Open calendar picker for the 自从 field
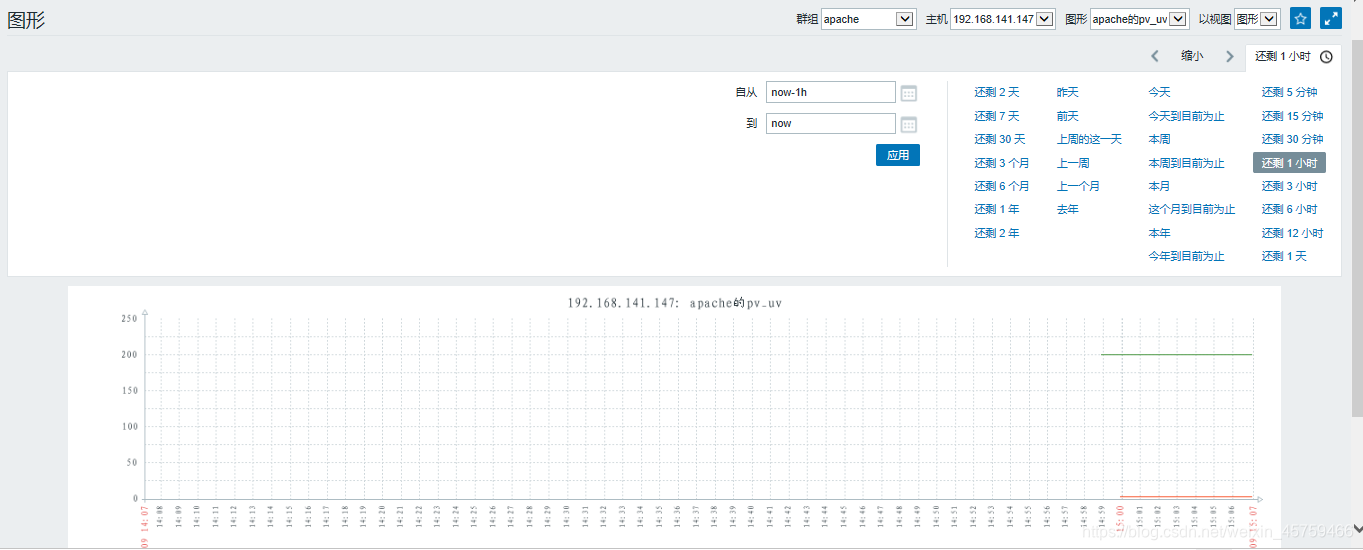The image size is (1363, 550). 909,93
